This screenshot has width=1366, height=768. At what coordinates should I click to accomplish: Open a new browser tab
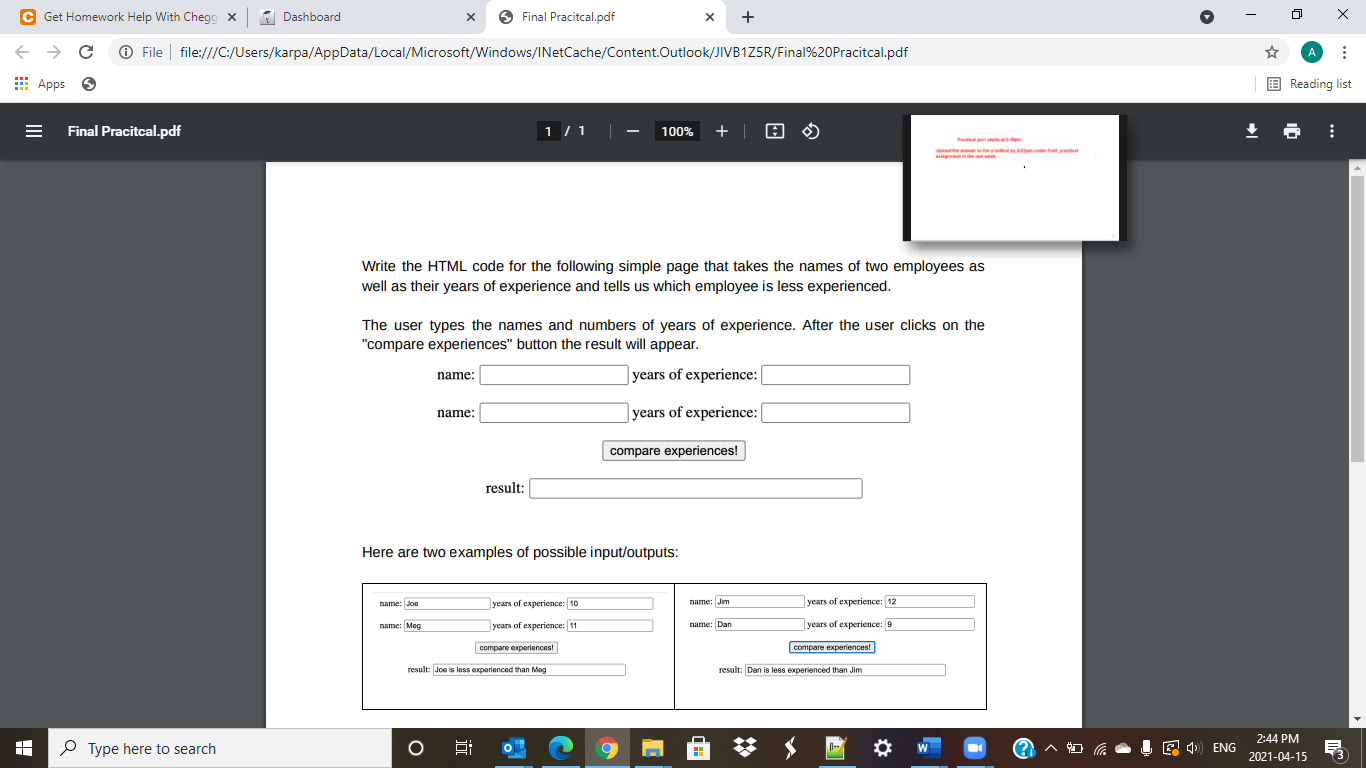point(748,17)
